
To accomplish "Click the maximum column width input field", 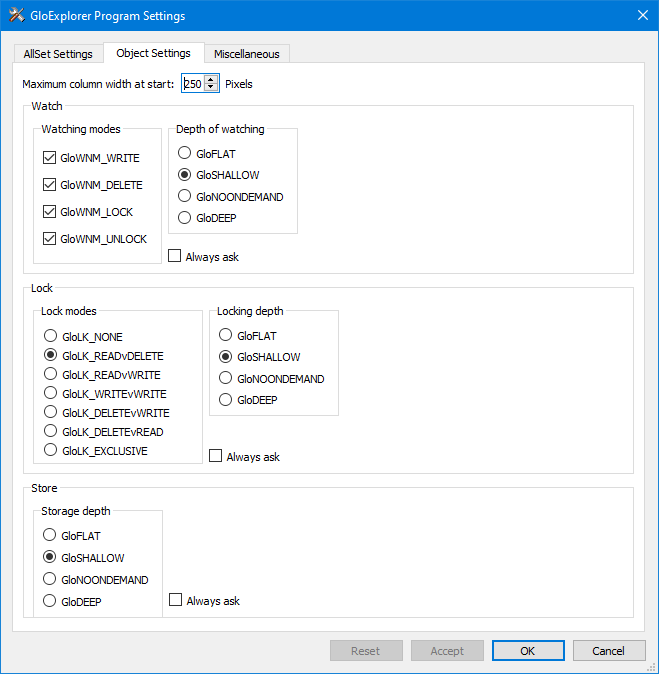I will (x=193, y=83).
